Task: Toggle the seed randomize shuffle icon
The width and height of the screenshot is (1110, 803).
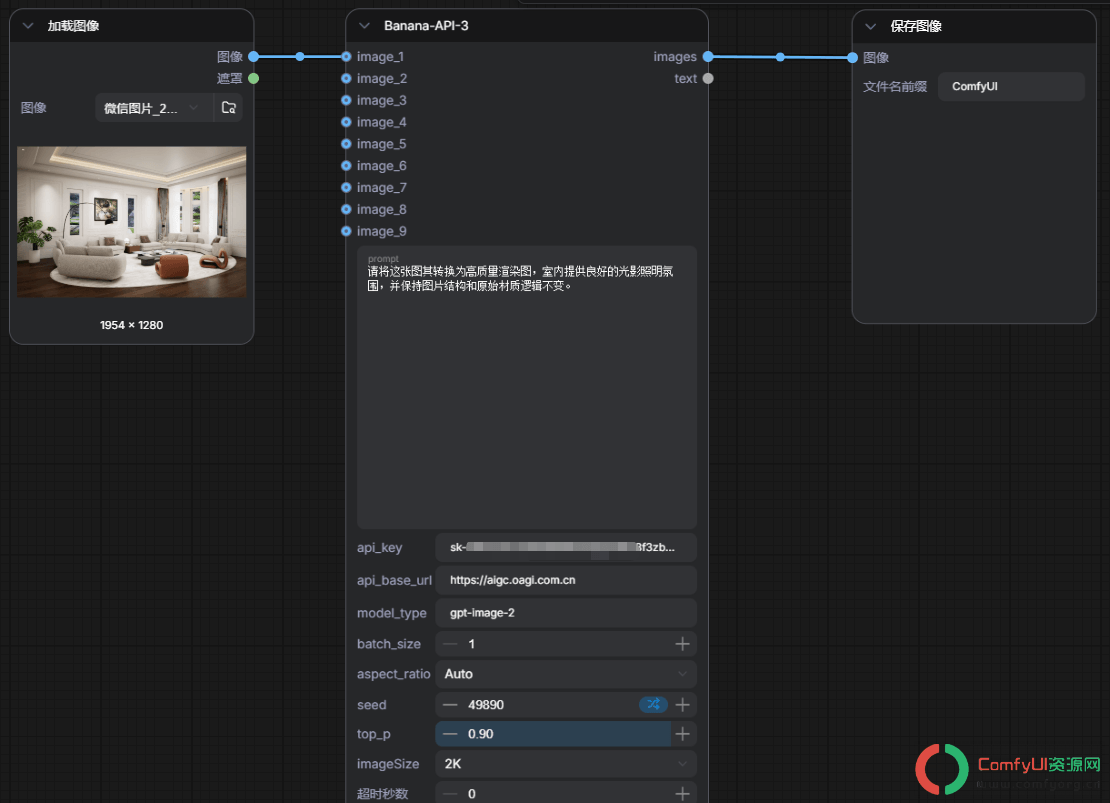Action: (x=653, y=704)
